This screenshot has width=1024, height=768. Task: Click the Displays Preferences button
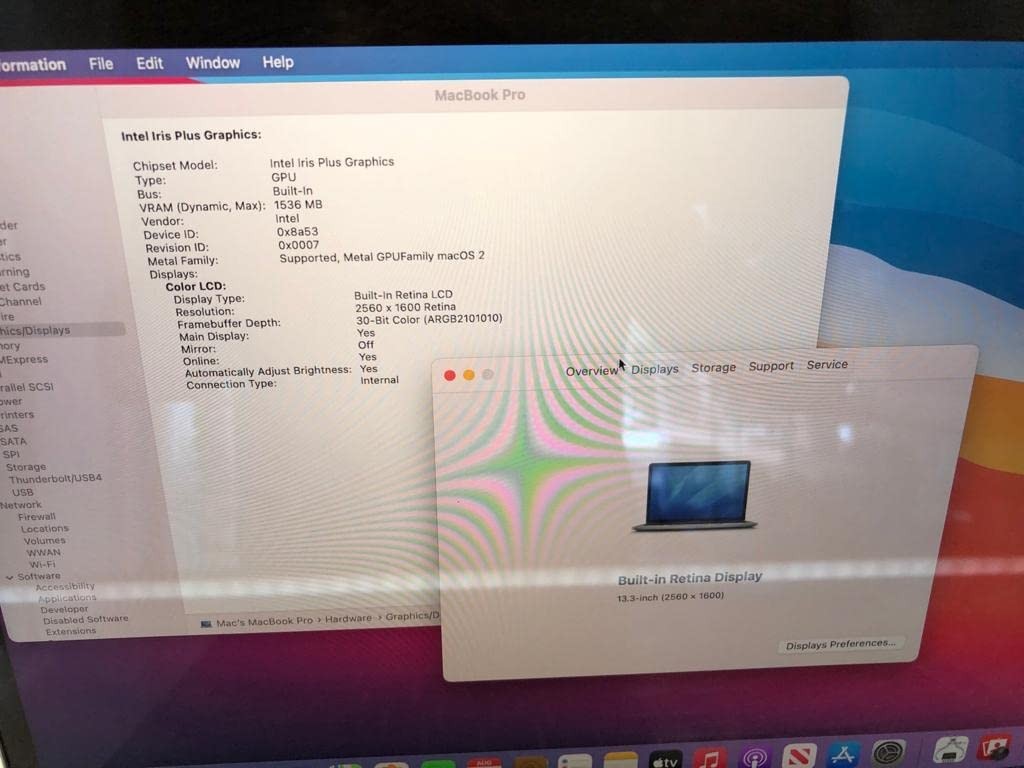[x=840, y=645]
